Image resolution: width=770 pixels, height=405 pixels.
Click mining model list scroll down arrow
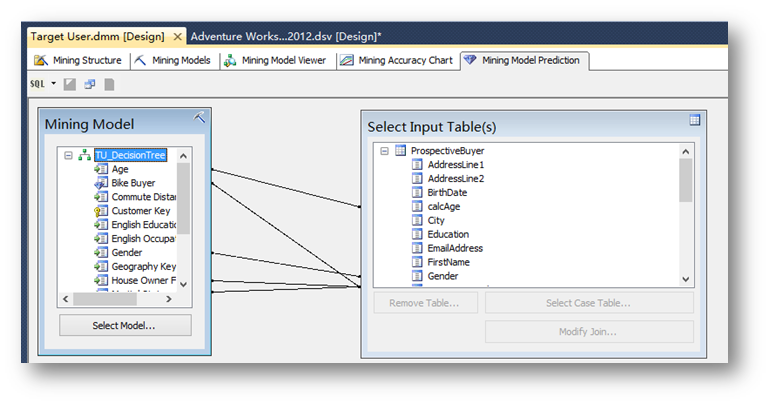tap(183, 284)
